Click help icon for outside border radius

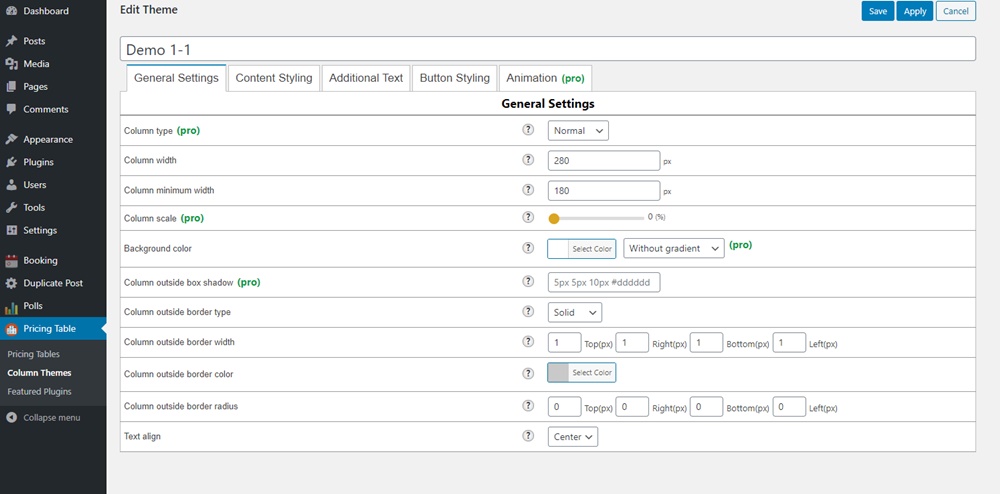[528, 405]
